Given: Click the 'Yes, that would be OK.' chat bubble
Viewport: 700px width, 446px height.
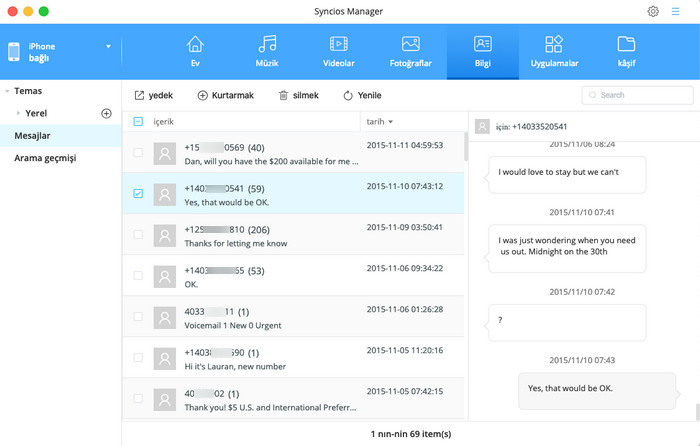Looking at the screenshot, I should tap(597, 391).
